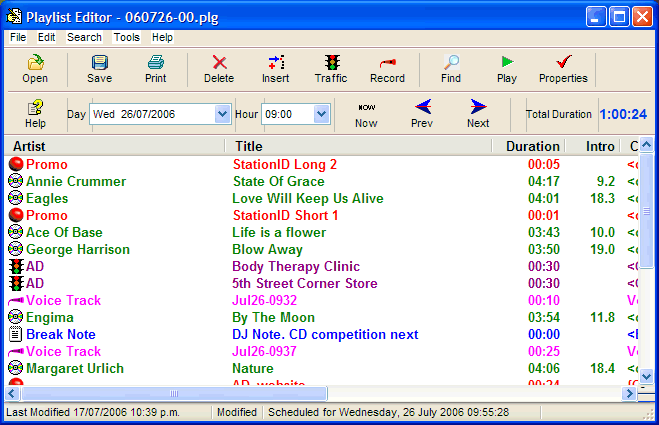The width and height of the screenshot is (659, 425).
Task: Jump to the Next hour arrow
Action: pos(478,107)
